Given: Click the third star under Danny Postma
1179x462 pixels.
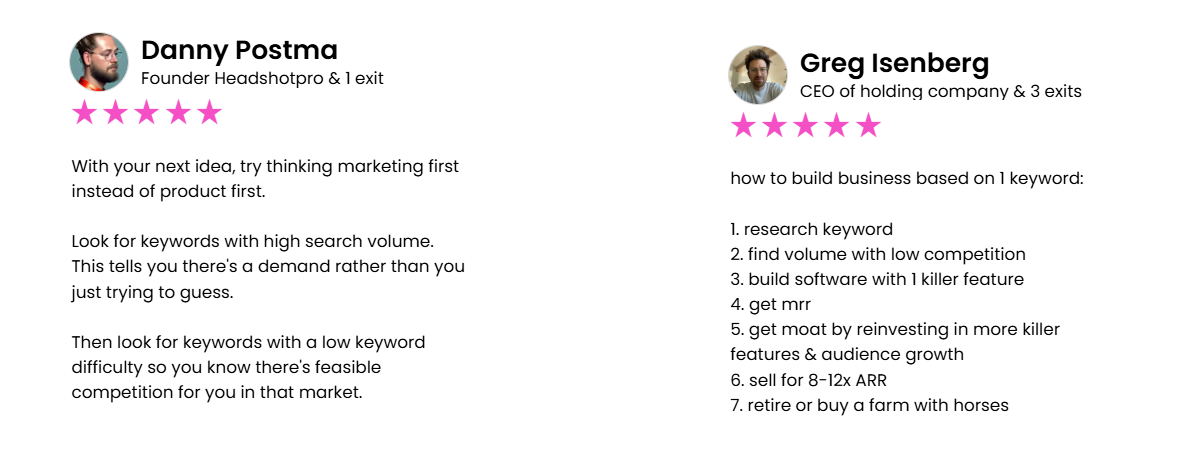Looking at the screenshot, I should (146, 113).
